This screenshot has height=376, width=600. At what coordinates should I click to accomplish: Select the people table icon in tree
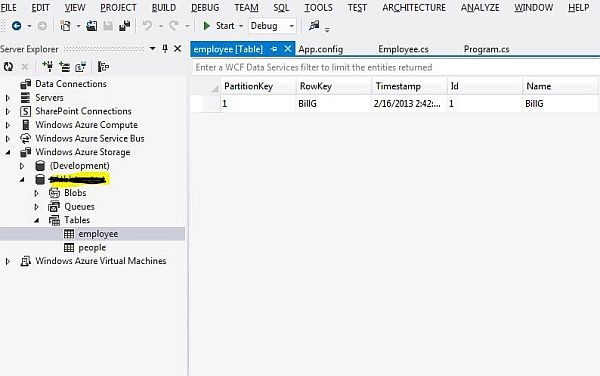pyautogui.click(x=69, y=247)
